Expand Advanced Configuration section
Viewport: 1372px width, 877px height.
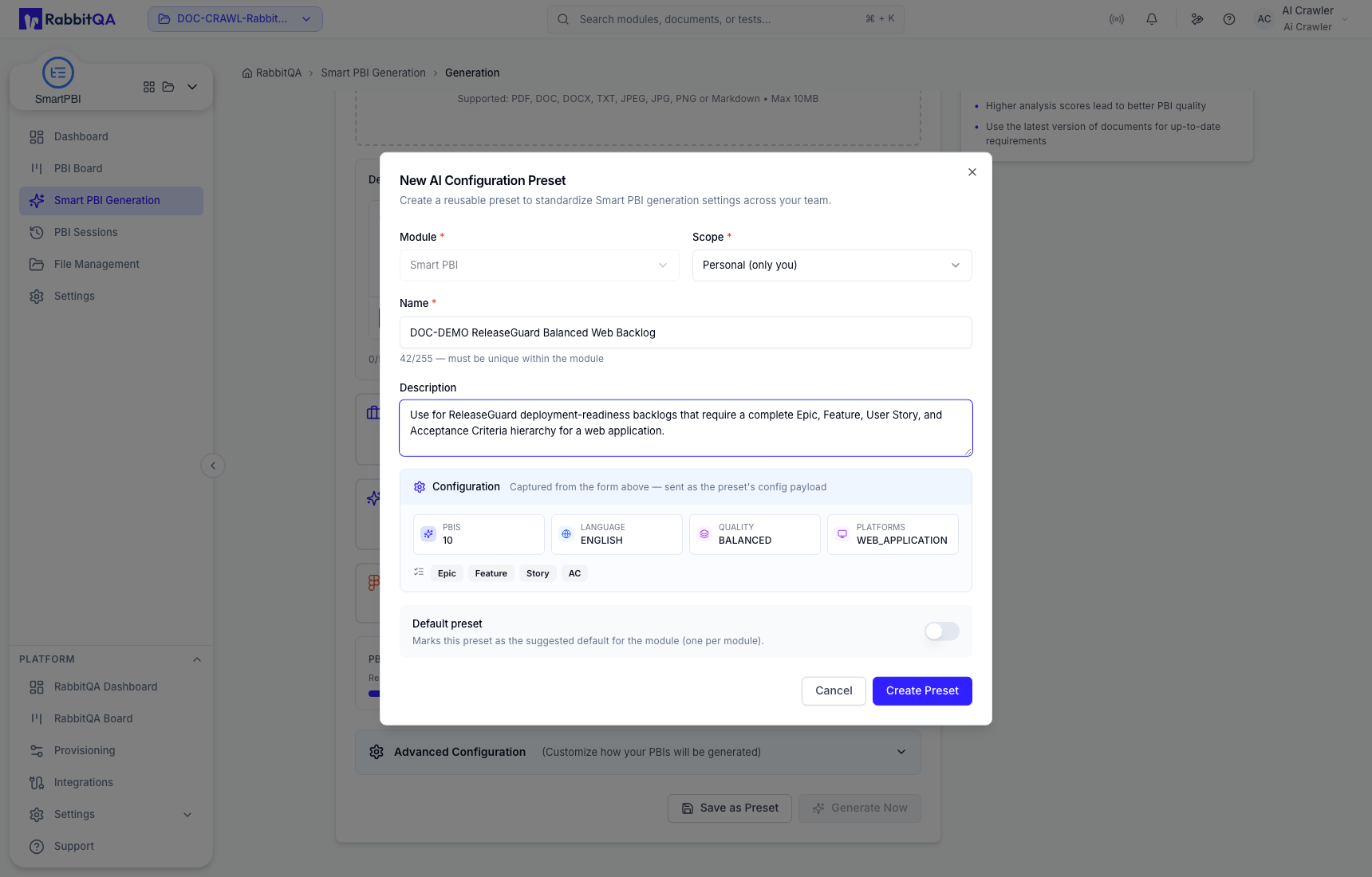638,752
